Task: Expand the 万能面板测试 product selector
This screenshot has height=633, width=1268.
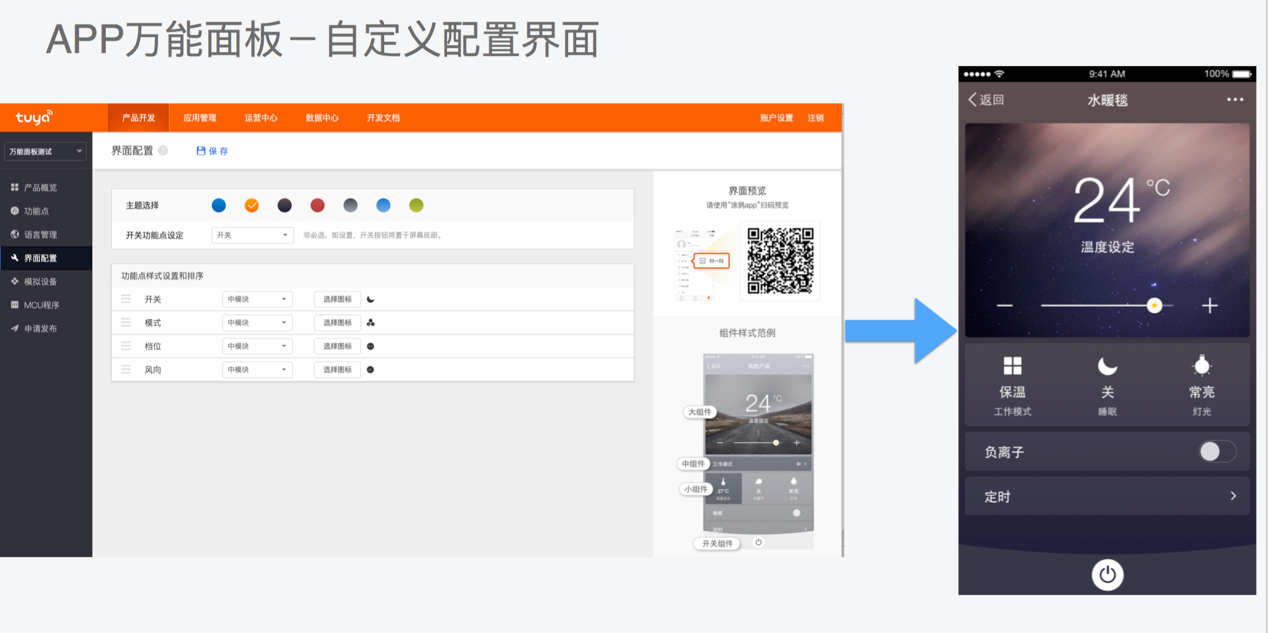Action: point(46,152)
